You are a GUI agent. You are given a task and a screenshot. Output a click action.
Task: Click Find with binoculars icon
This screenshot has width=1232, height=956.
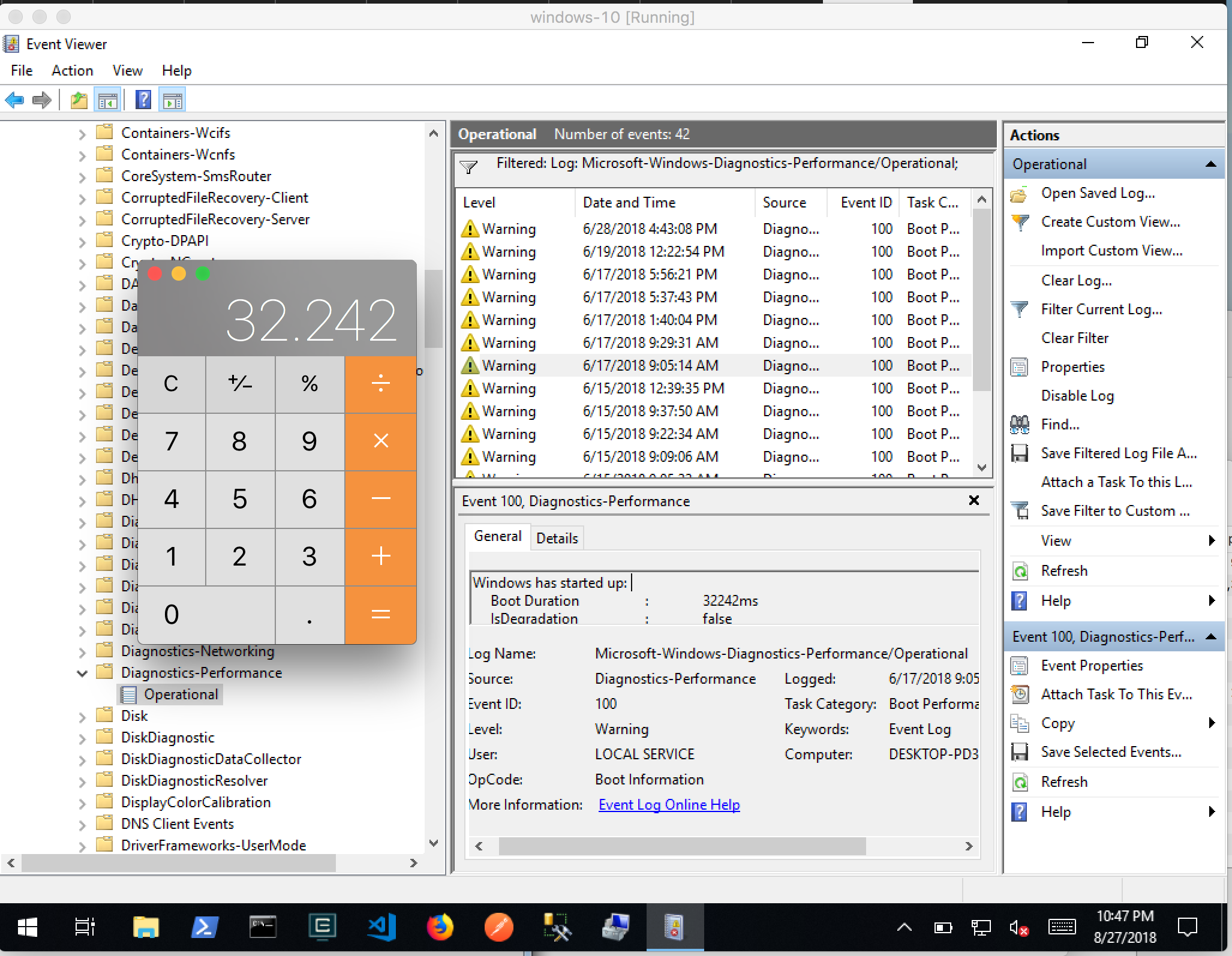pos(1059,425)
